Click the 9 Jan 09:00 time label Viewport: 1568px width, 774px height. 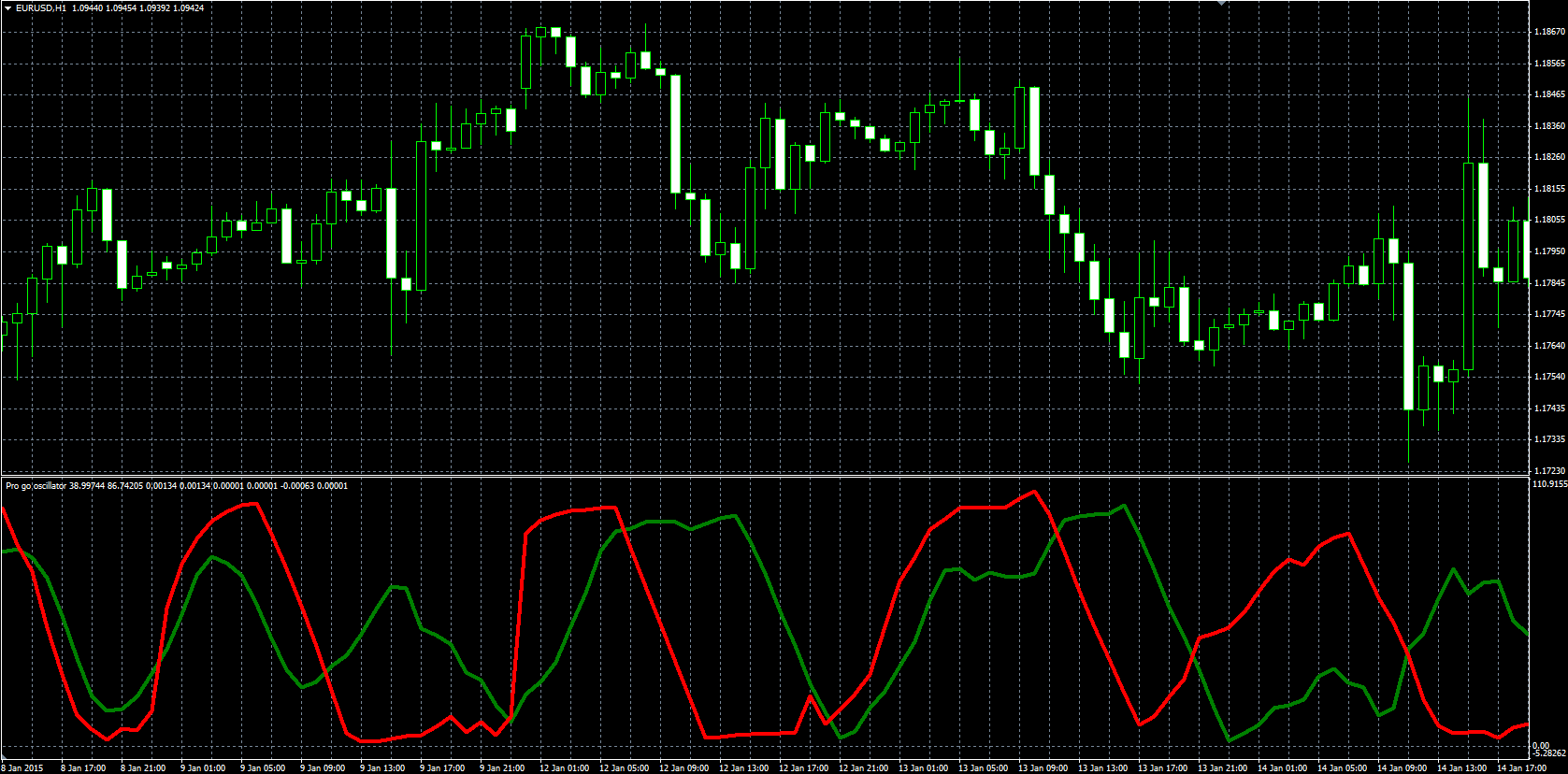[x=323, y=768]
